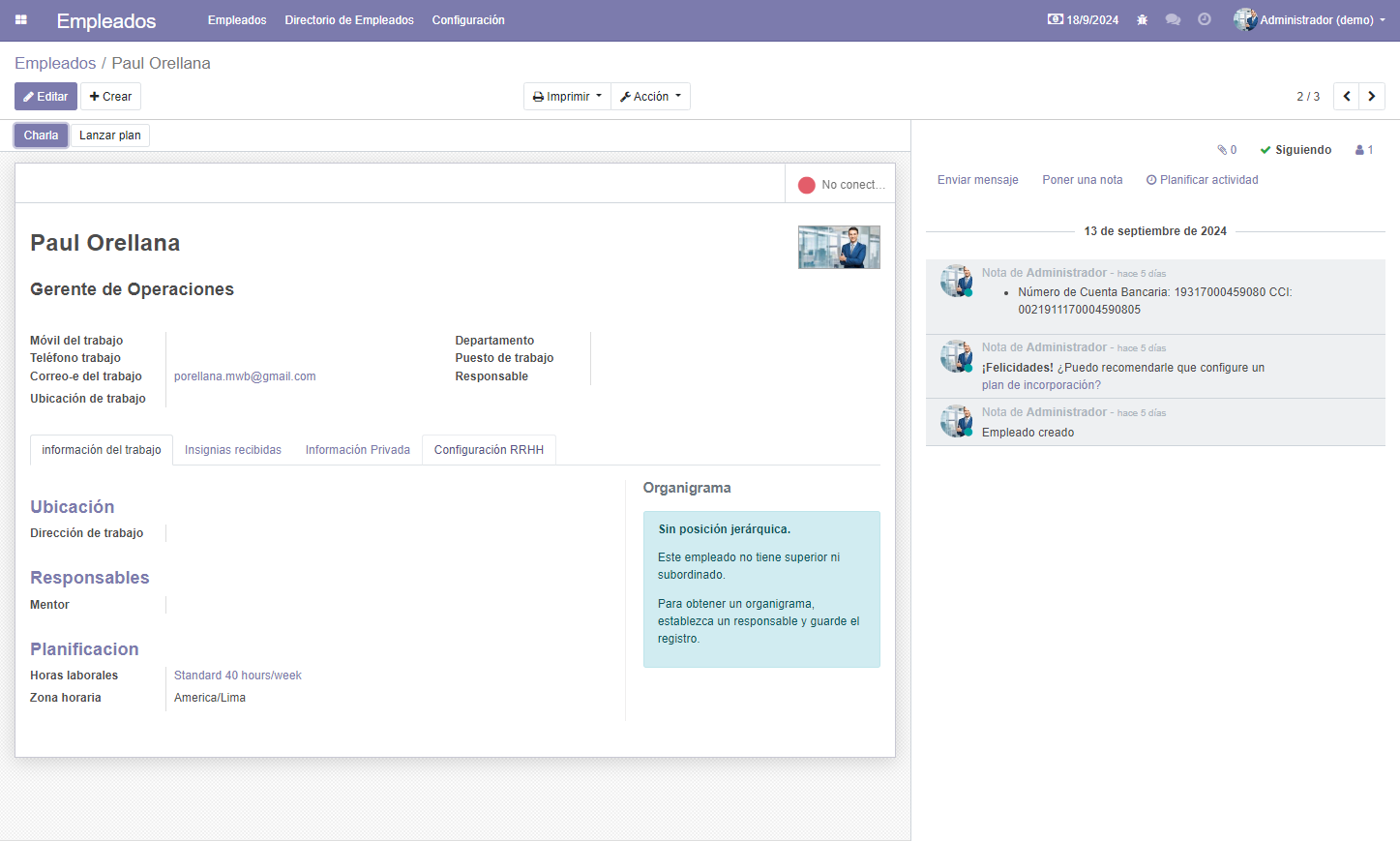Click avatar on Empleado creado note
The width and height of the screenshot is (1400, 841).
click(x=957, y=420)
